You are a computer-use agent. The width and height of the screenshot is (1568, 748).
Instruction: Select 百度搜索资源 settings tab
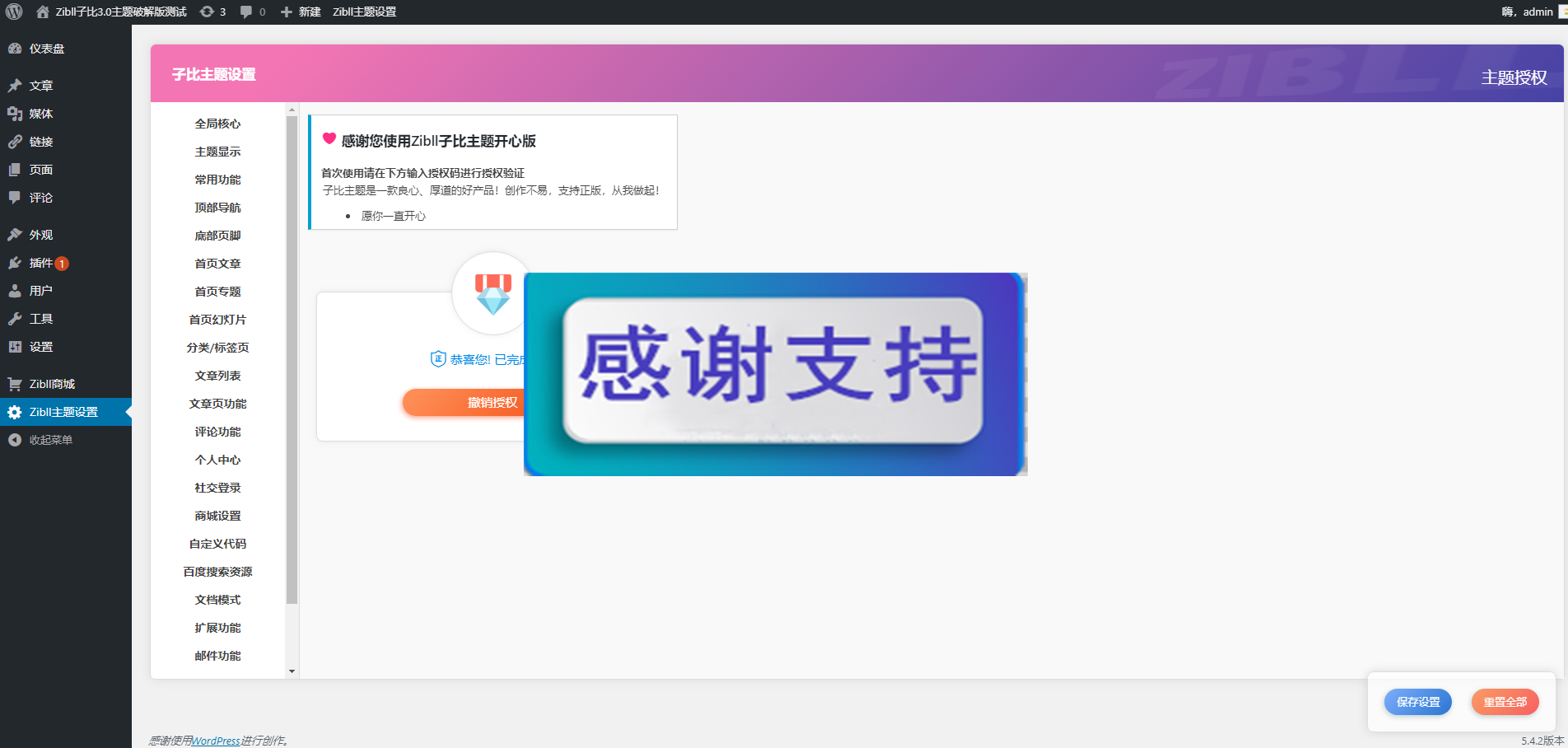point(217,572)
